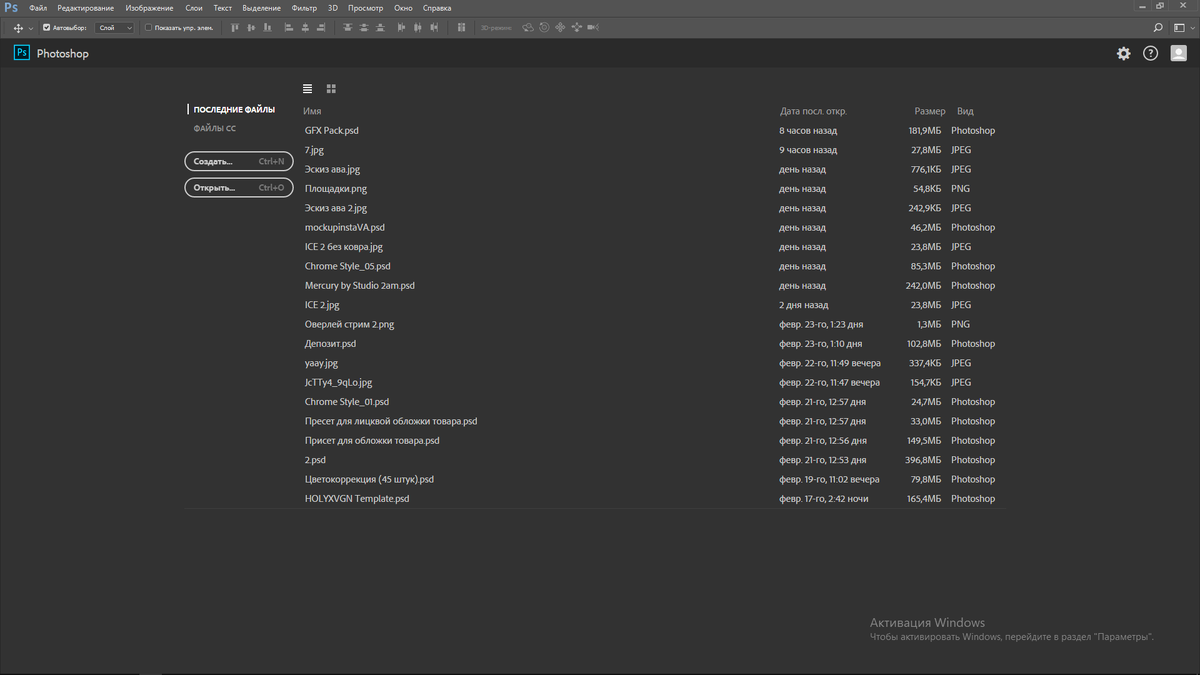Open settings gear icon on start screen
Image resolution: width=1200 pixels, height=675 pixels.
point(1124,53)
